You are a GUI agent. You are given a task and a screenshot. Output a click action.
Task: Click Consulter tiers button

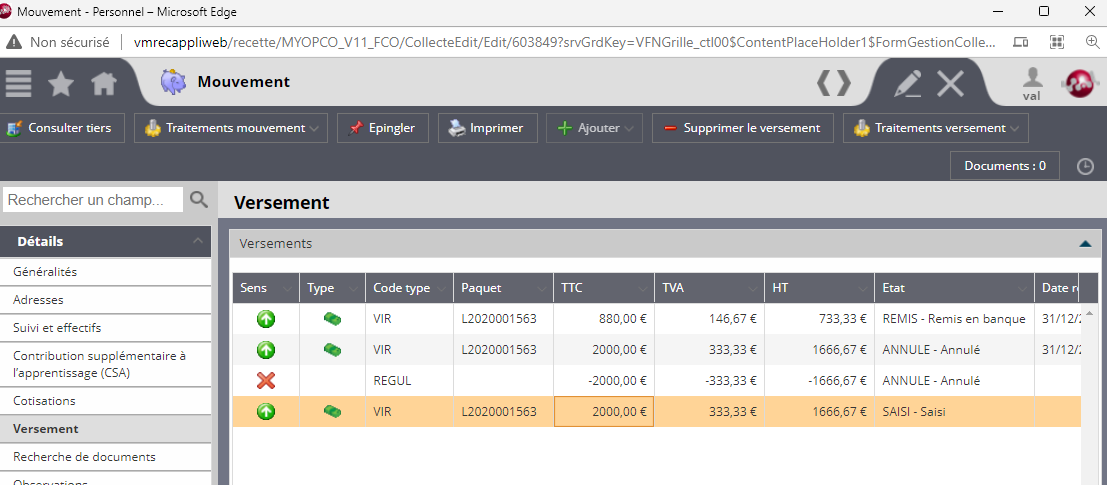point(62,128)
